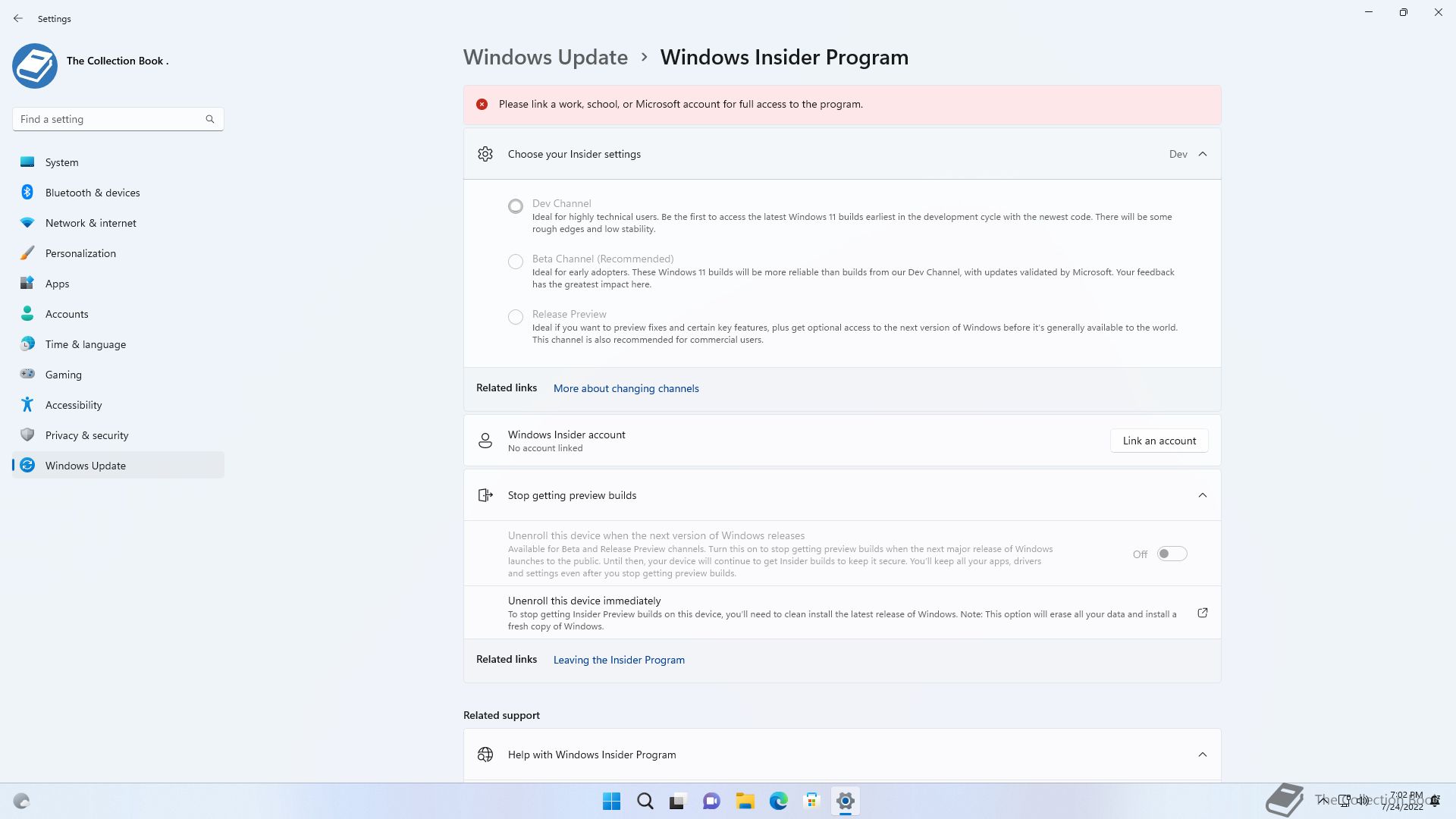Screen dimensions: 1456x819
Task: Select Release Preview radio button
Action: 516,317
